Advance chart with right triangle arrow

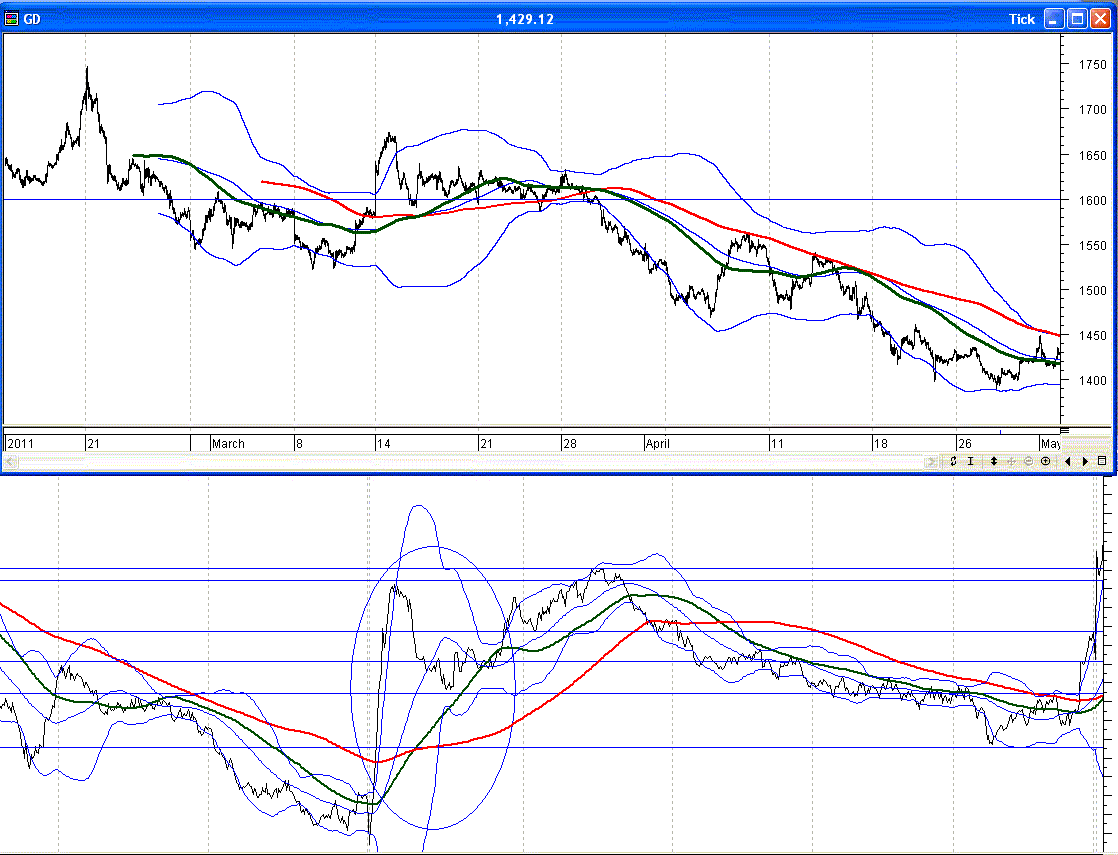pos(1085,461)
